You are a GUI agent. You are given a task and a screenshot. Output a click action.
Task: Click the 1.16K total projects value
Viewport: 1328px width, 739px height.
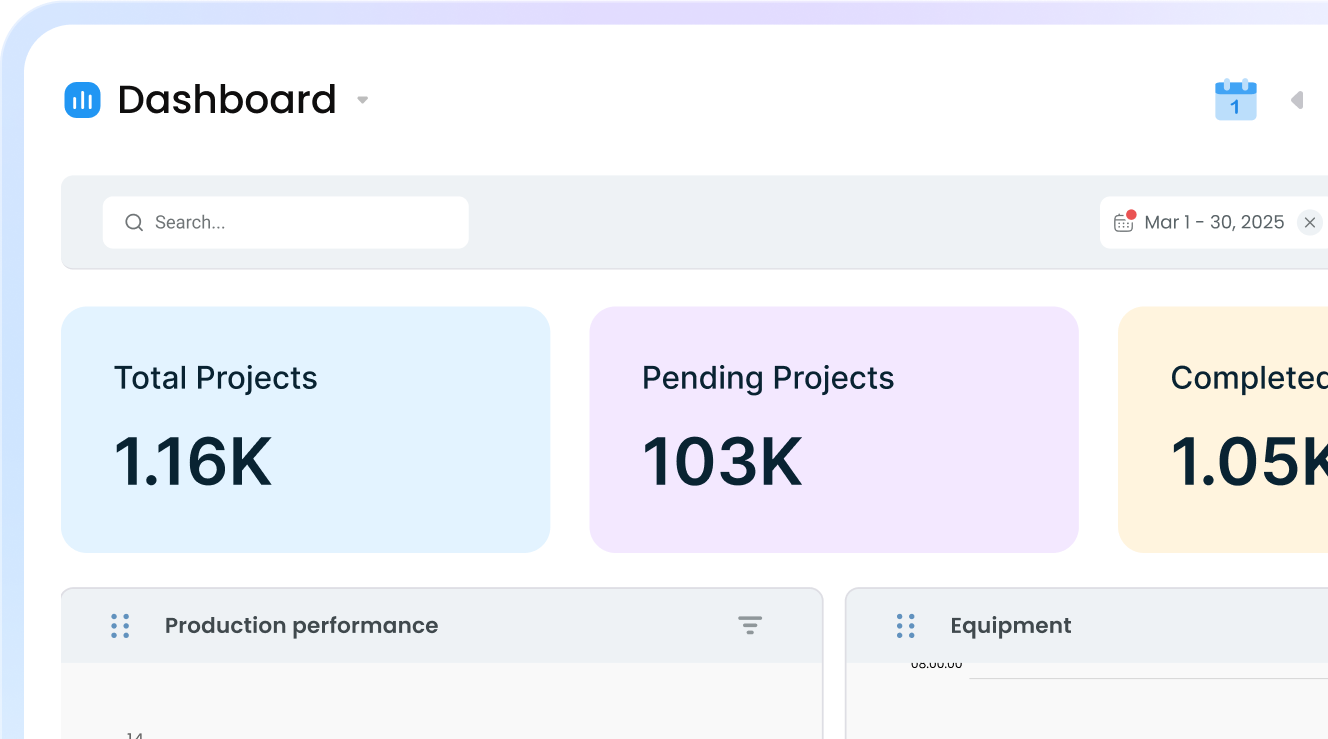click(x=193, y=462)
